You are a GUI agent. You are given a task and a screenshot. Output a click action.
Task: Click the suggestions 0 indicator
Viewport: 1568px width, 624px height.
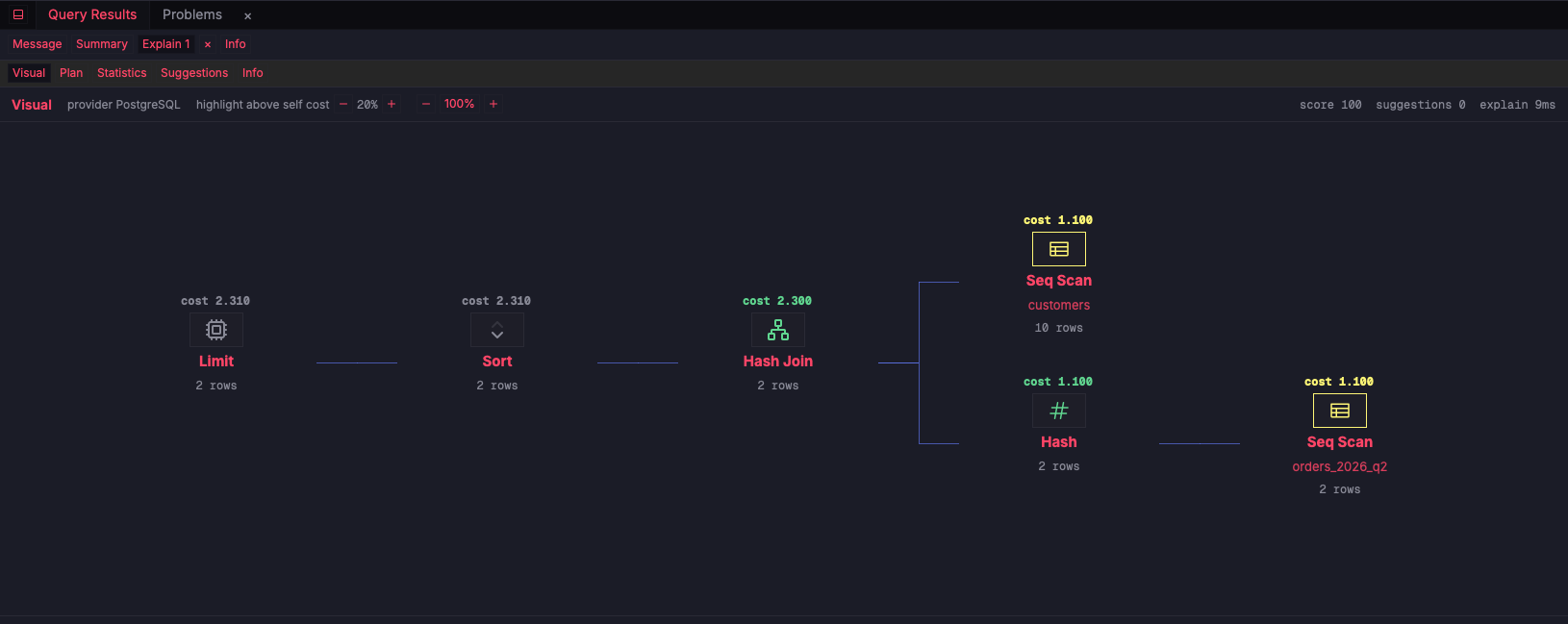point(1421,105)
